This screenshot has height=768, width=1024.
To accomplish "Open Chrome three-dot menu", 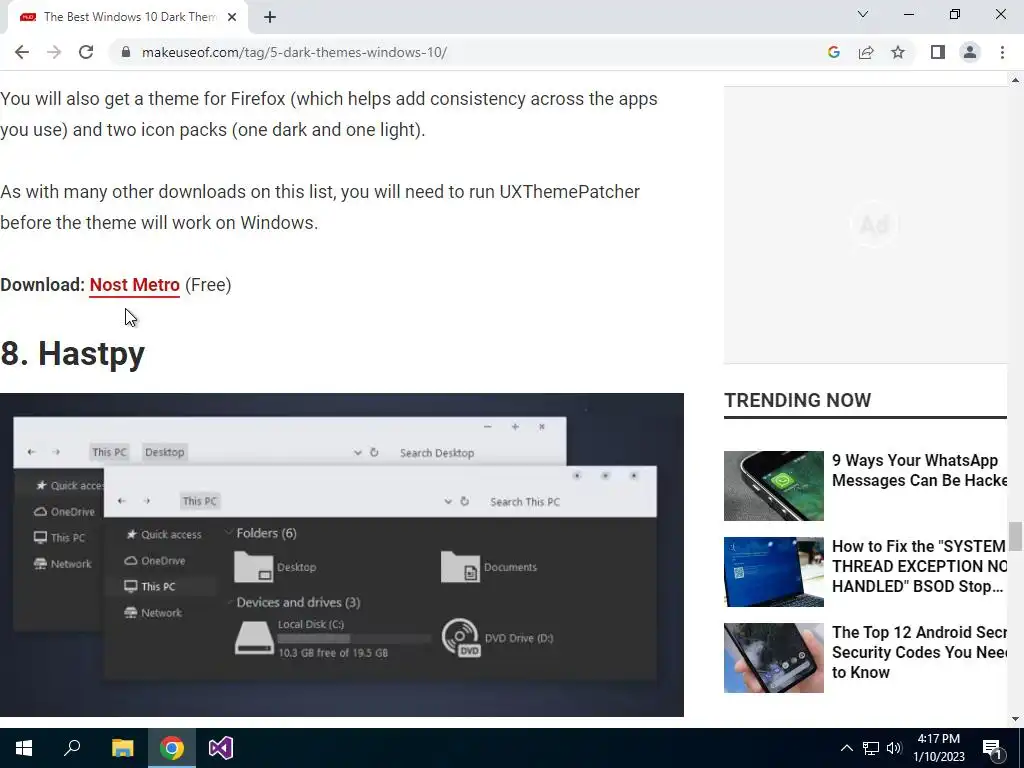I will [x=1002, y=52].
